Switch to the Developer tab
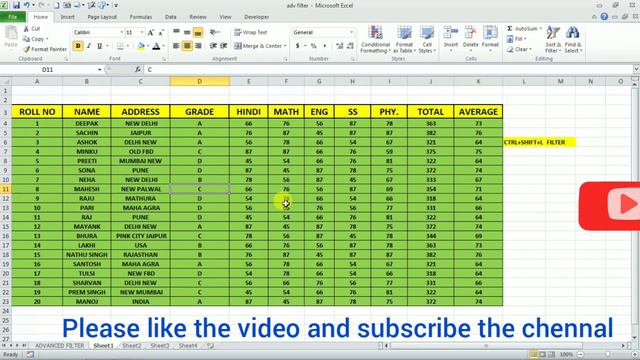Viewport: 640px width, 360px height. coord(256,17)
